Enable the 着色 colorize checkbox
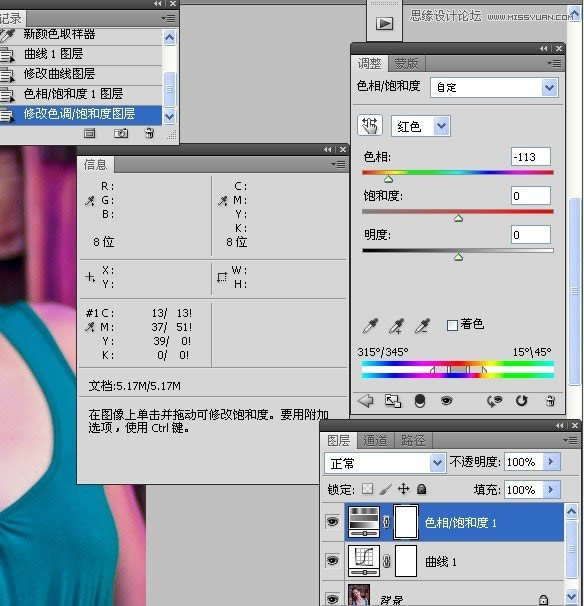 (x=452, y=325)
